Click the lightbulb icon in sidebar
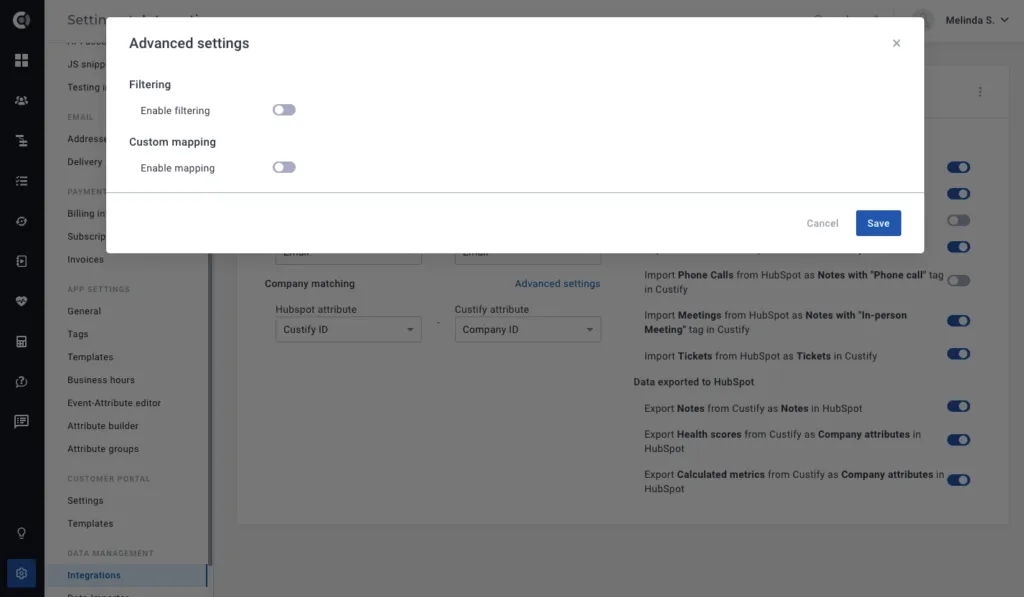 coord(22,534)
